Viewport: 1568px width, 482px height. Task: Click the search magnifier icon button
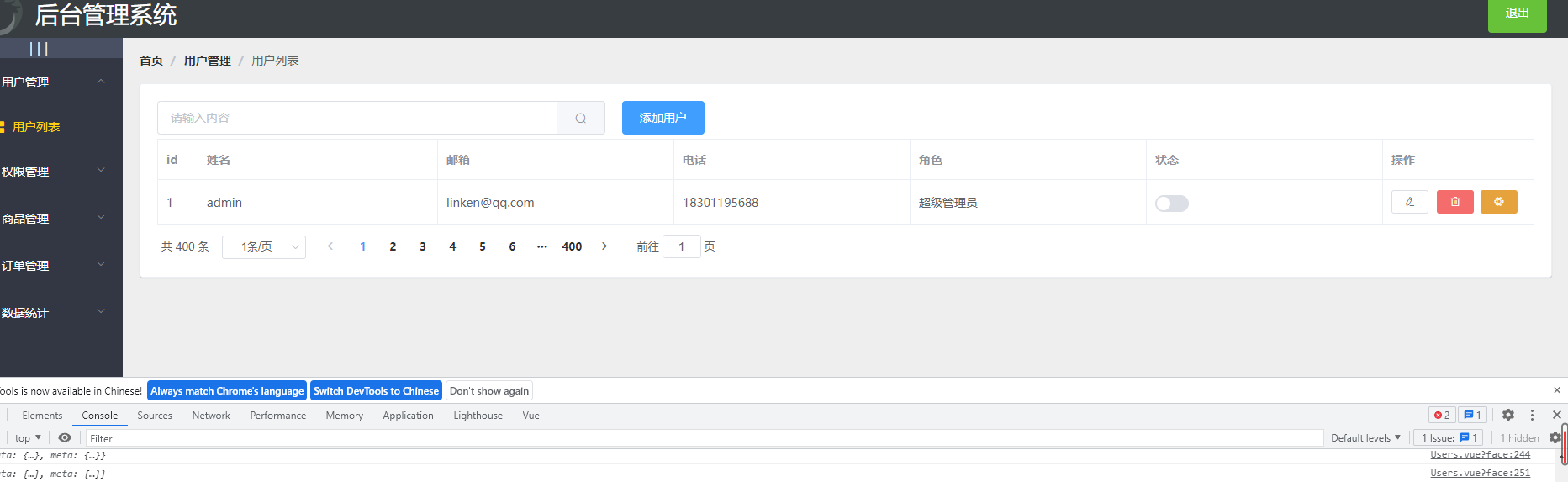pos(581,118)
